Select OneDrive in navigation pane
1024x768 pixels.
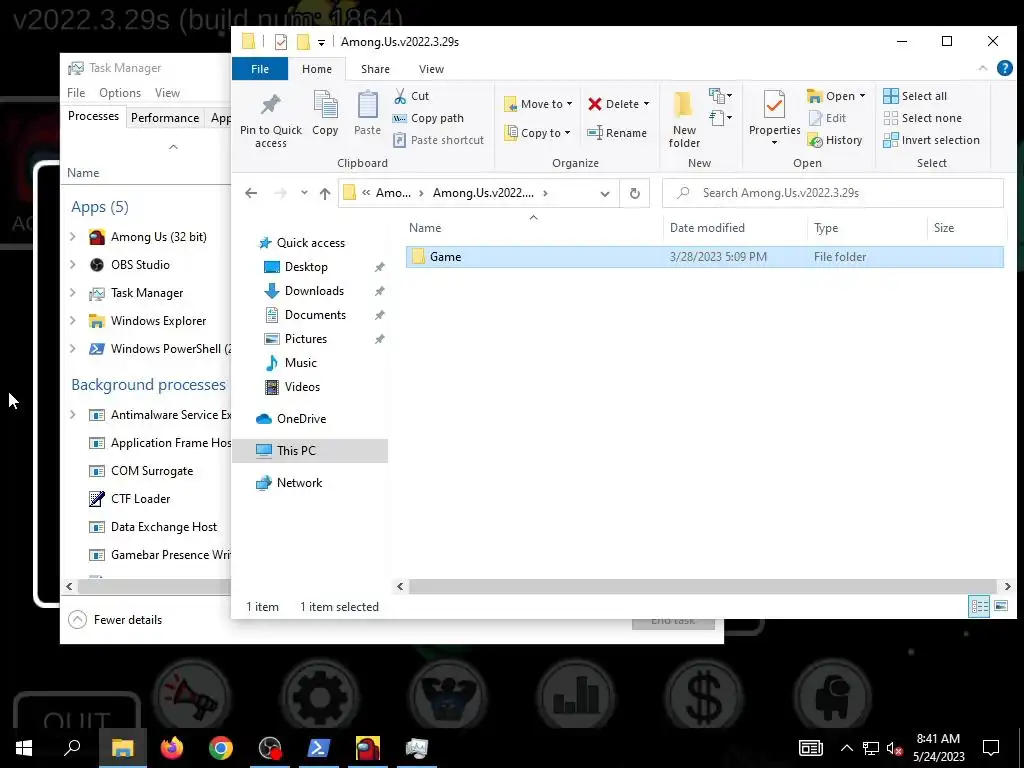coord(301,419)
